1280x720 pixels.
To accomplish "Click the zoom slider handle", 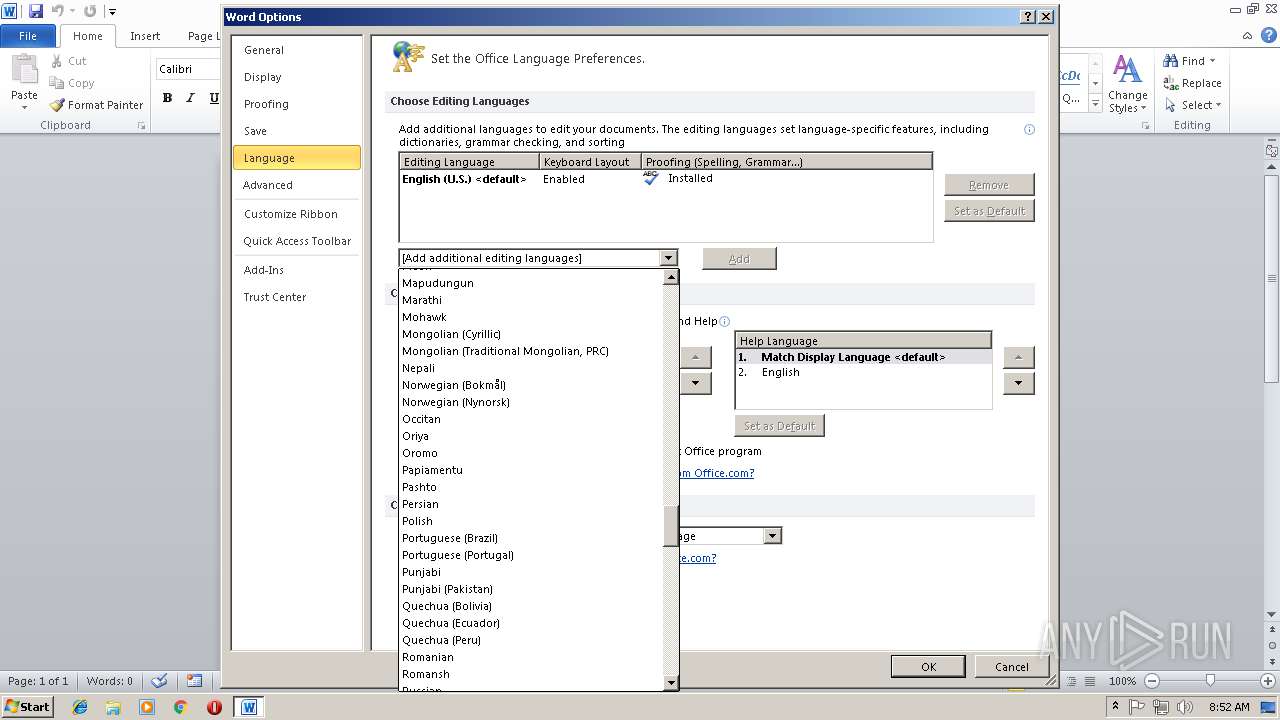I will click(x=1210, y=681).
